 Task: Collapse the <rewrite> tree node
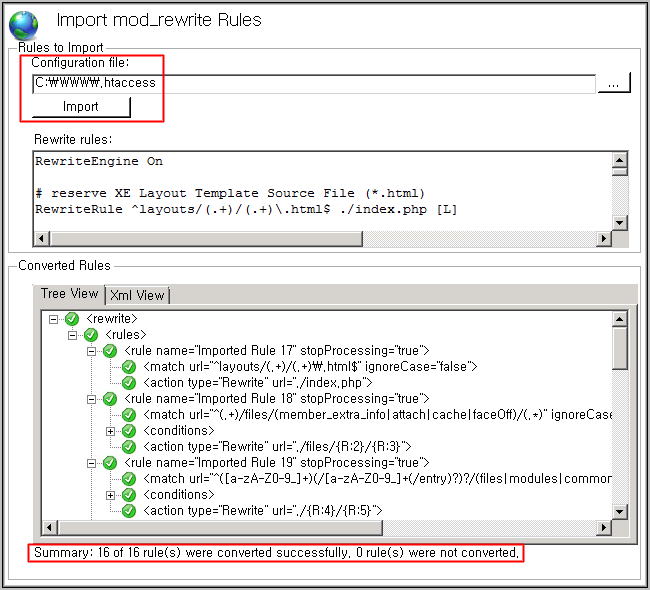coord(53,319)
